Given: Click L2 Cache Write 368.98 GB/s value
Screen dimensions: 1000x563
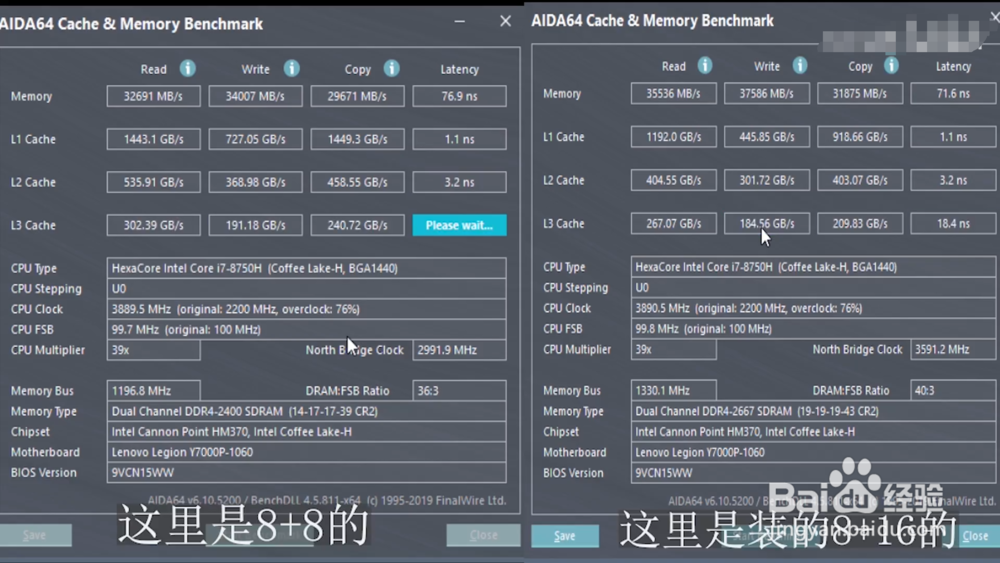Looking at the screenshot, I should click(x=255, y=182).
